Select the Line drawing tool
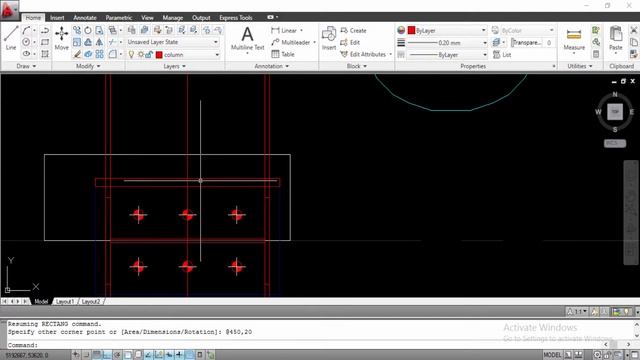 [x=11, y=38]
